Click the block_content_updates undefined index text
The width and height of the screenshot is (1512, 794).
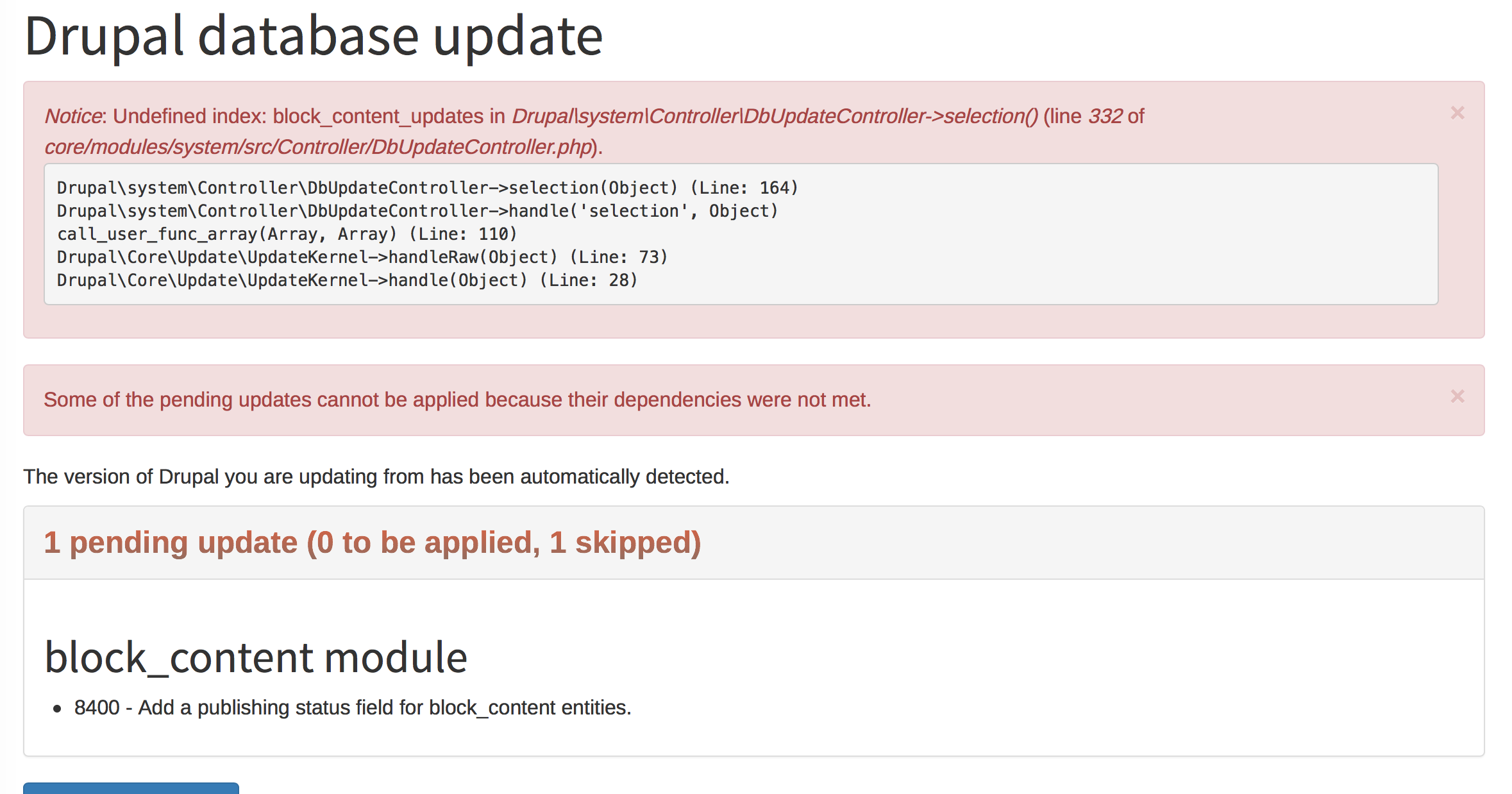point(378,116)
